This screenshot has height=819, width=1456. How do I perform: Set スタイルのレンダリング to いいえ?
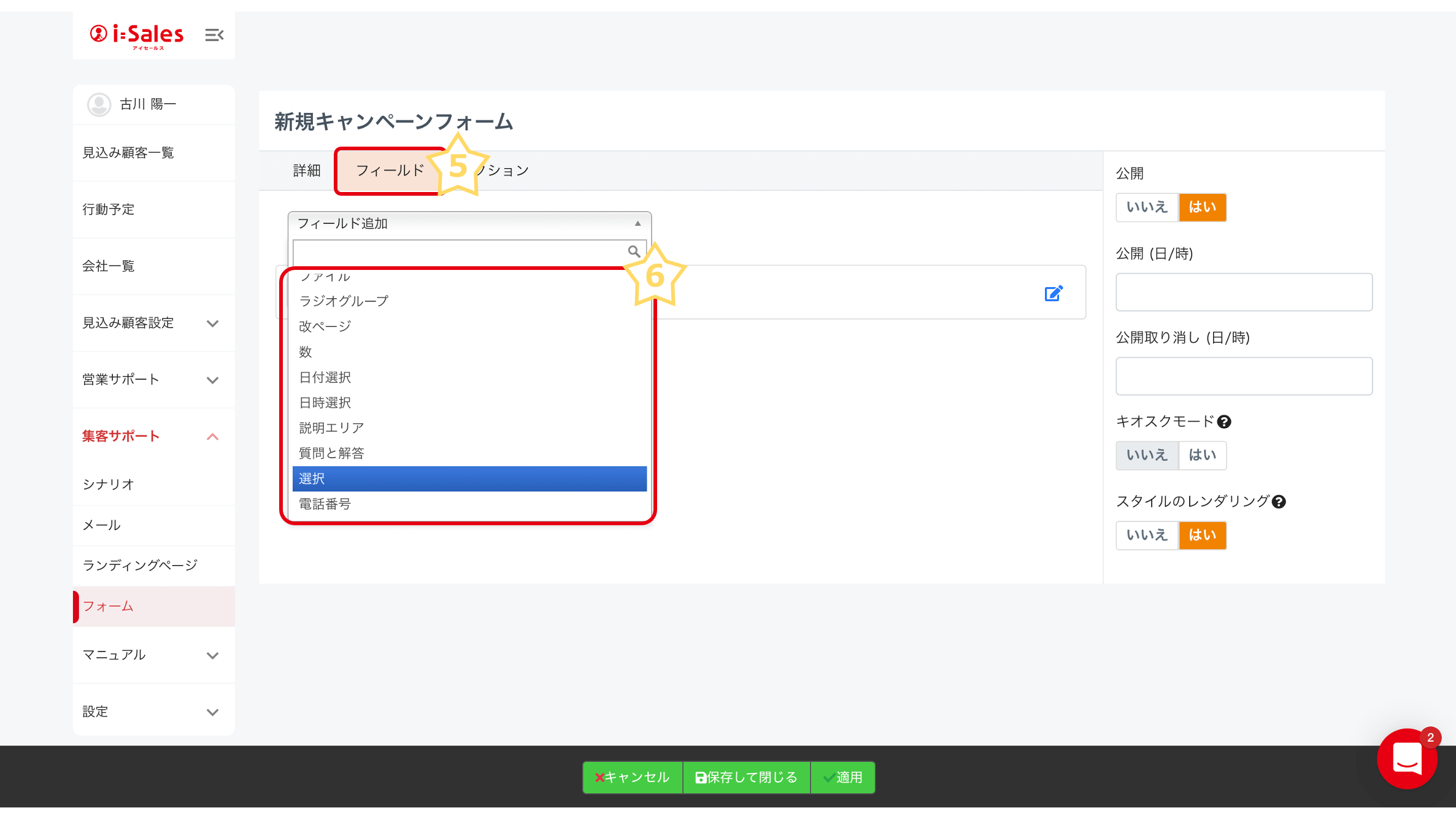pos(1146,535)
